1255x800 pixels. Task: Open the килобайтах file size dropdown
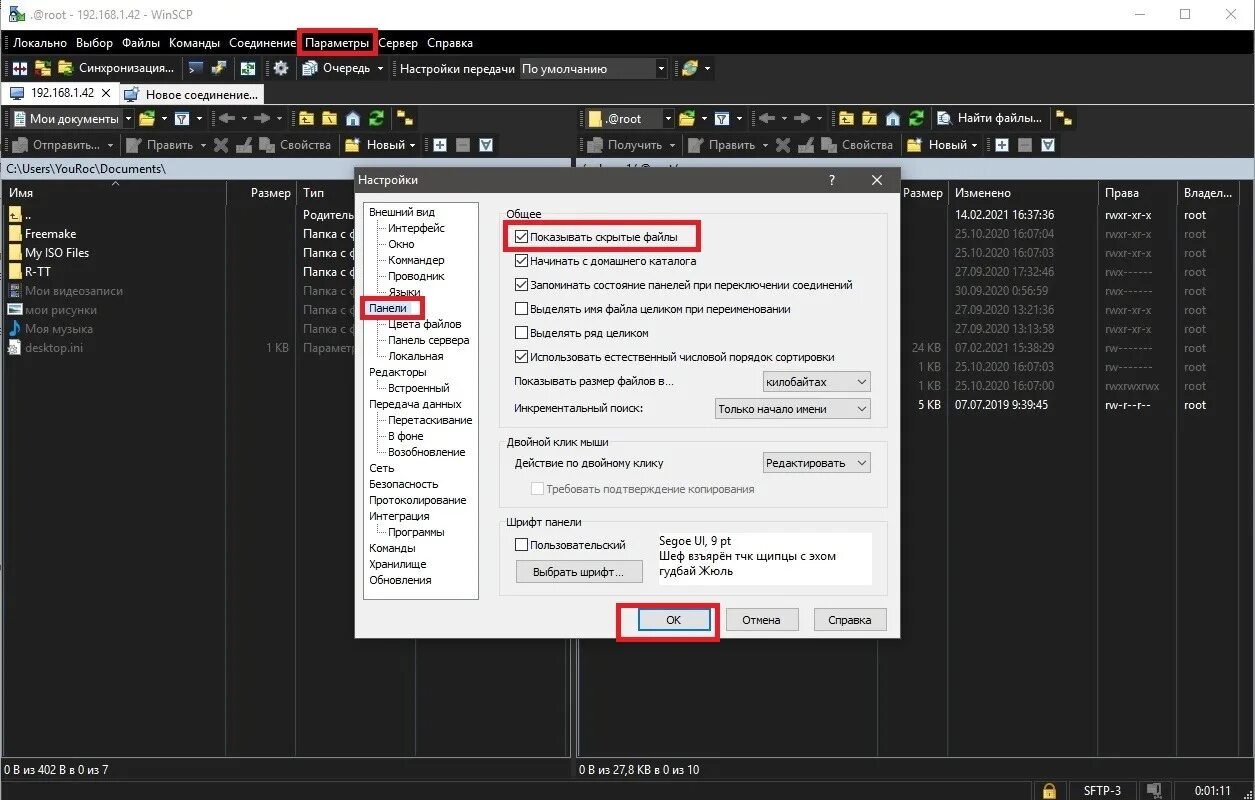point(816,382)
